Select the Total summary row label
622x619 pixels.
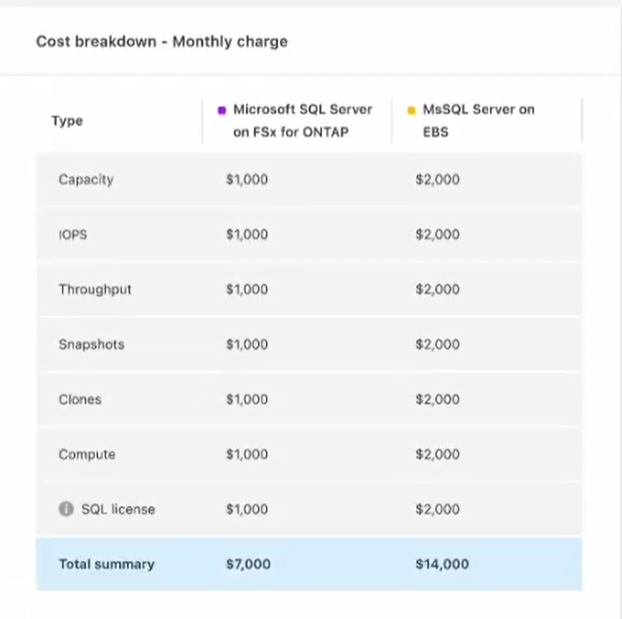[106, 564]
